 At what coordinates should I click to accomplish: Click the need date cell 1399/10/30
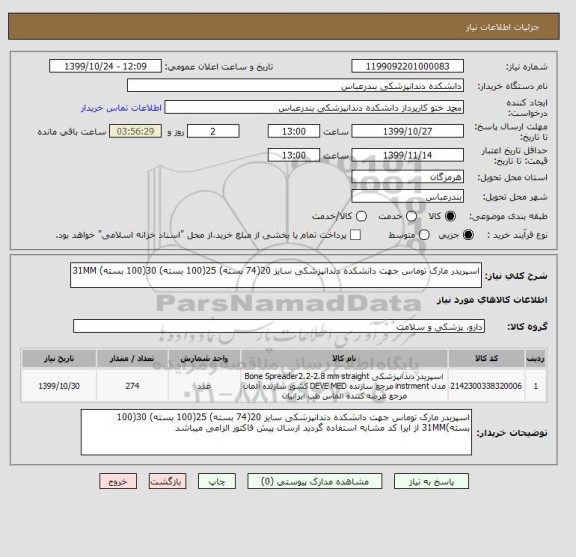click(x=59, y=386)
